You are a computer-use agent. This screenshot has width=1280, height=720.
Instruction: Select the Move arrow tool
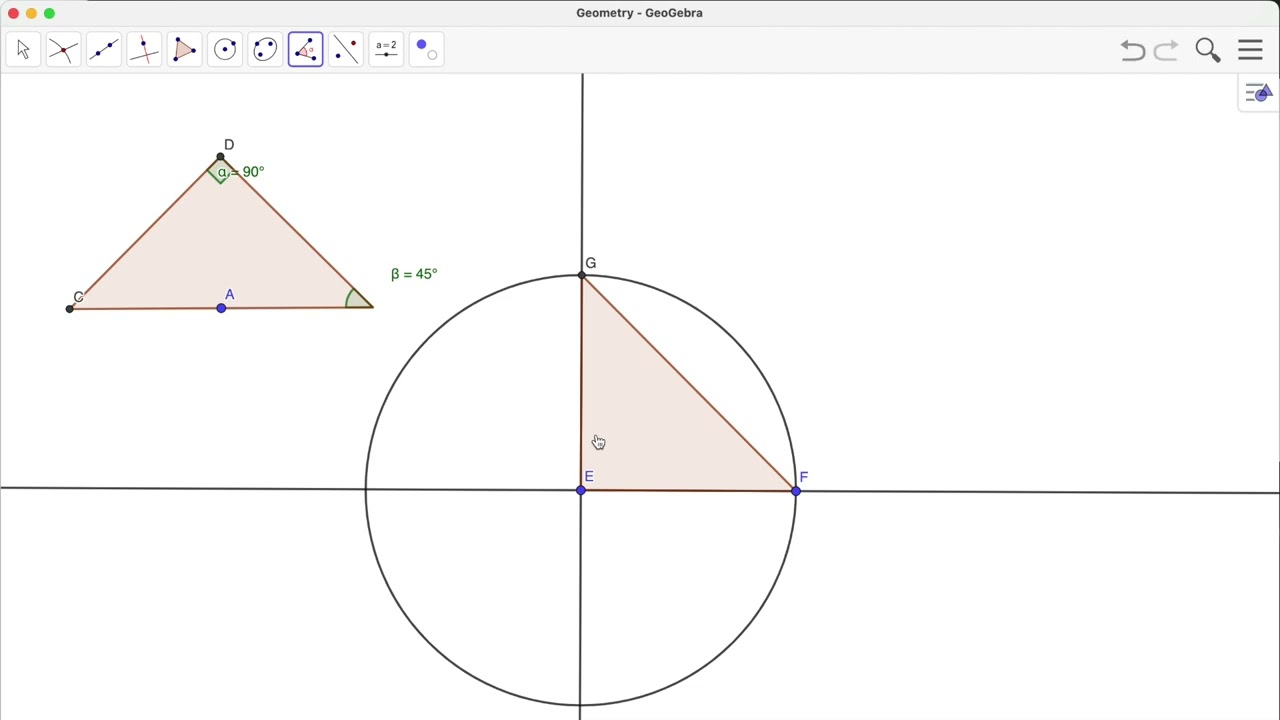[24, 49]
